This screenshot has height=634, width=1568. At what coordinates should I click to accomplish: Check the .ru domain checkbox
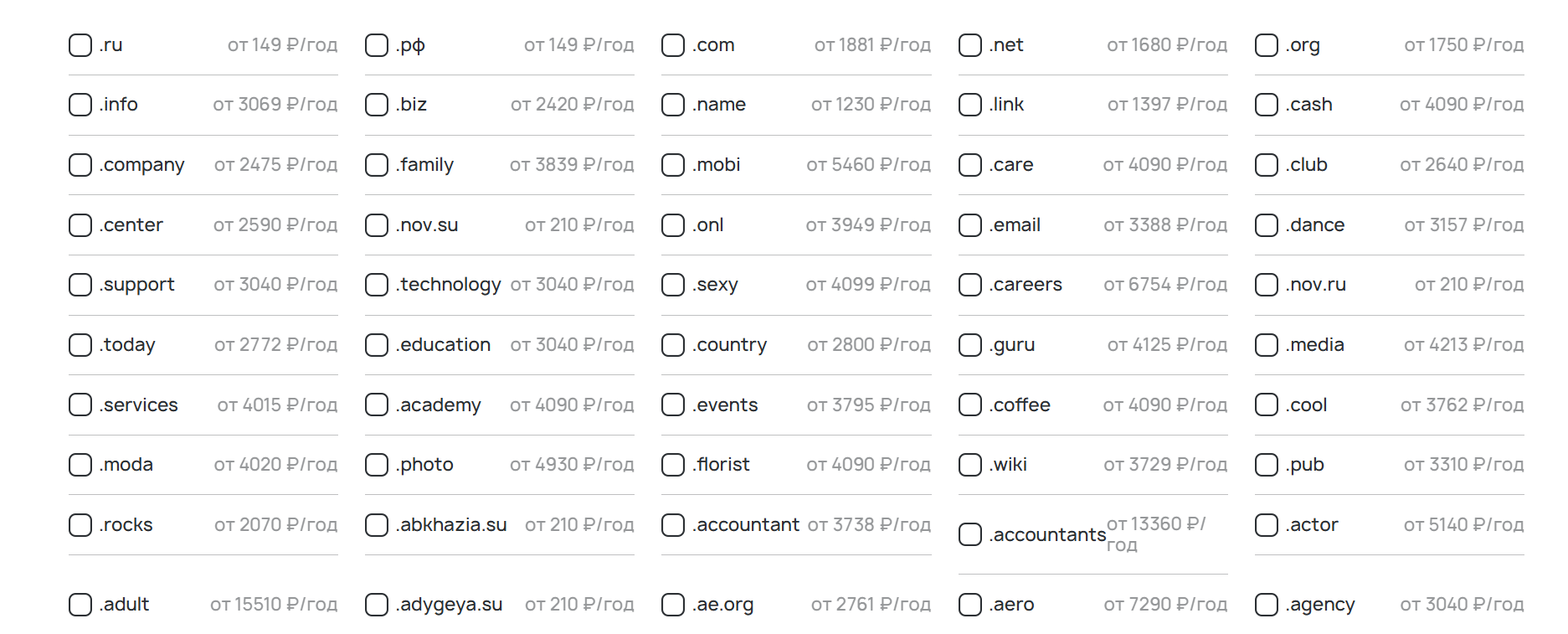pos(80,45)
